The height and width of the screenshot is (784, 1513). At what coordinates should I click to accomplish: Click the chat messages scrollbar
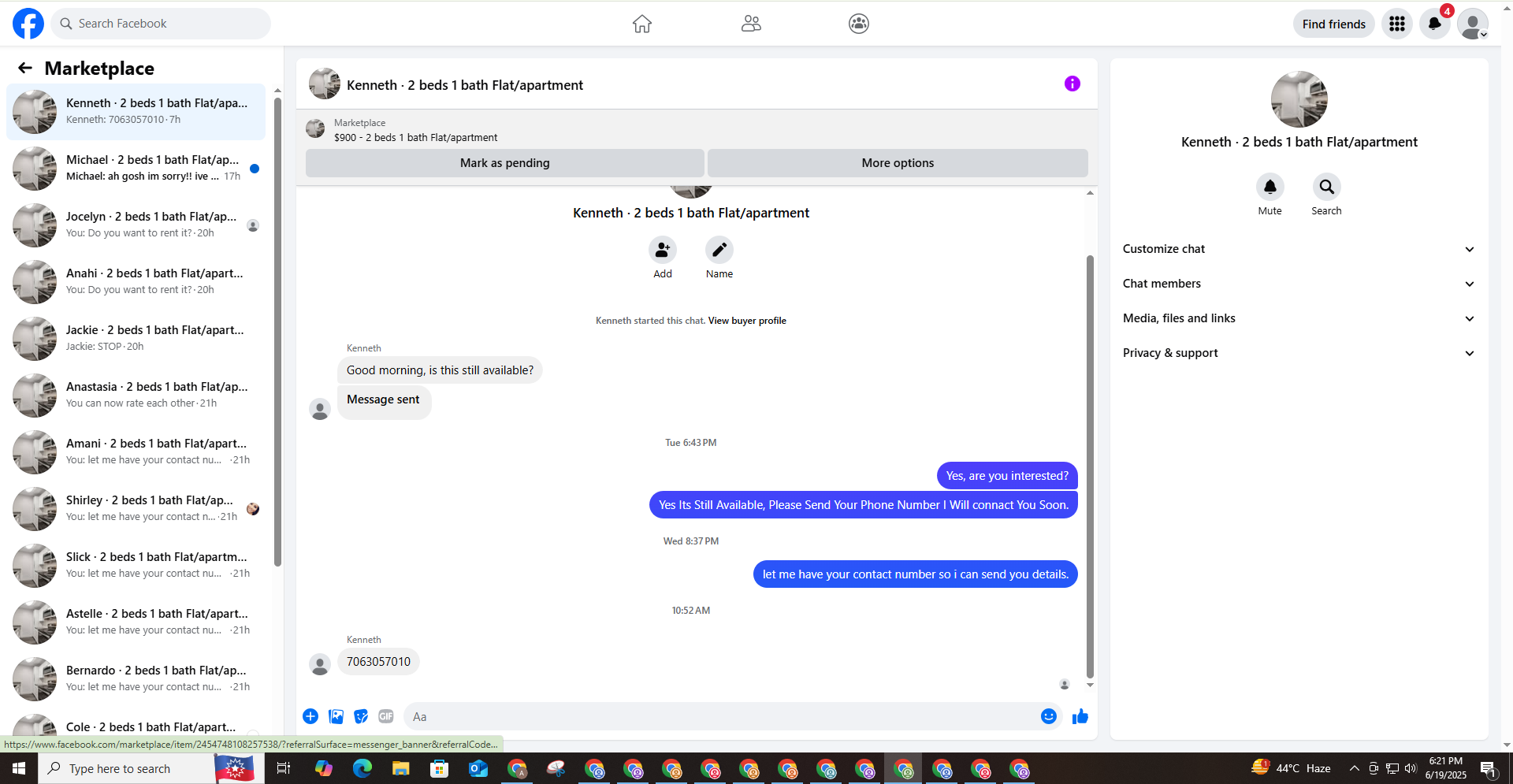pyautogui.click(x=1090, y=465)
